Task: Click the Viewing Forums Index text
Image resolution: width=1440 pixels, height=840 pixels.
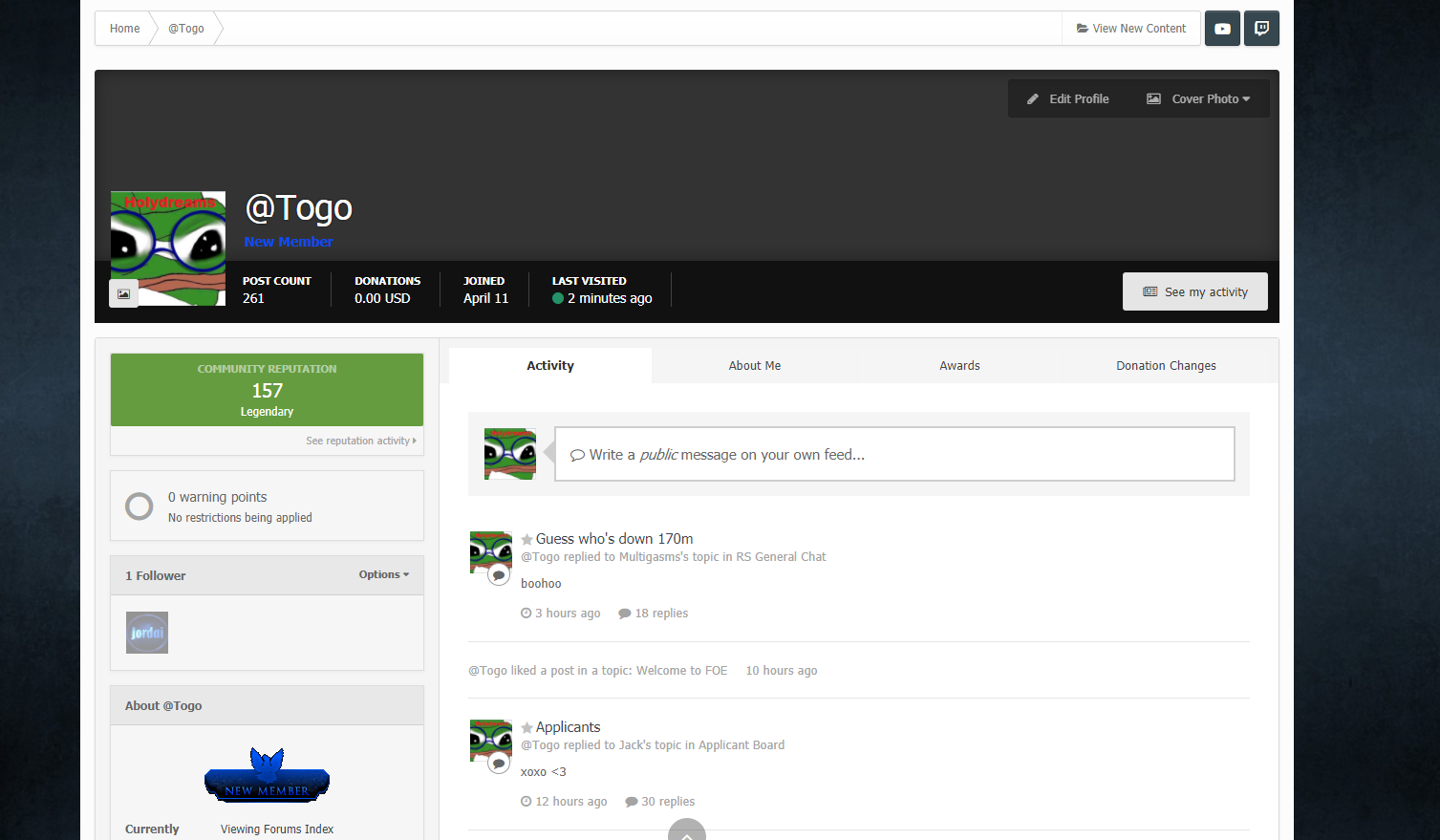Action: [277, 829]
